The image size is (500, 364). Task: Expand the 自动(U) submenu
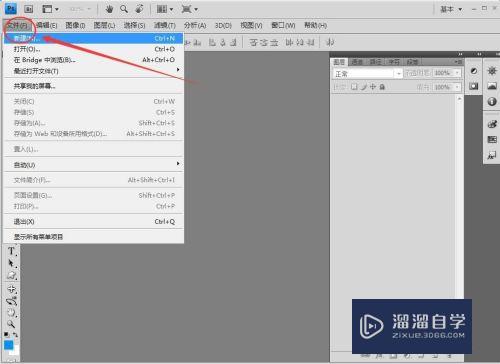[x=94, y=165]
